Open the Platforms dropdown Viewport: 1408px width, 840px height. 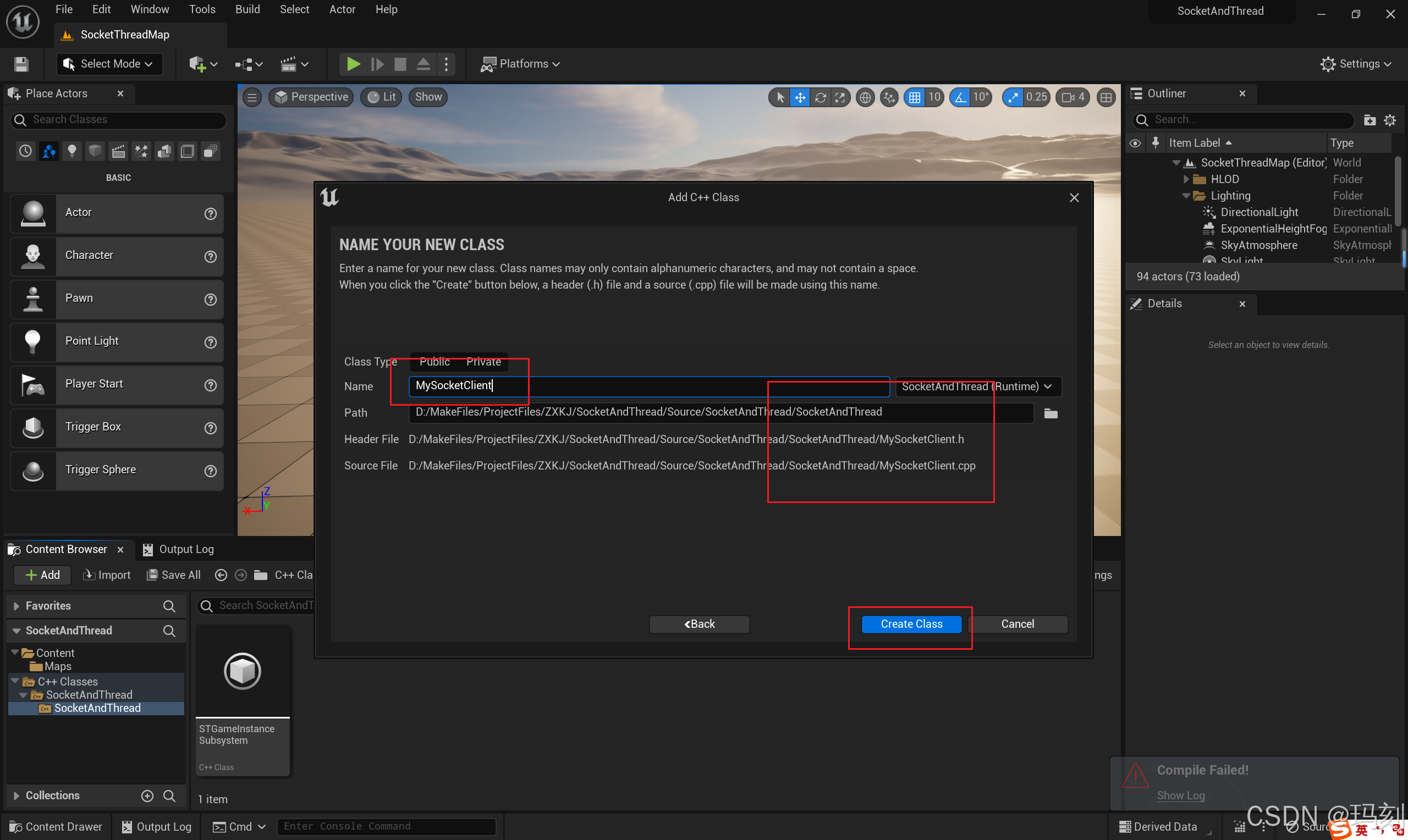(521, 64)
